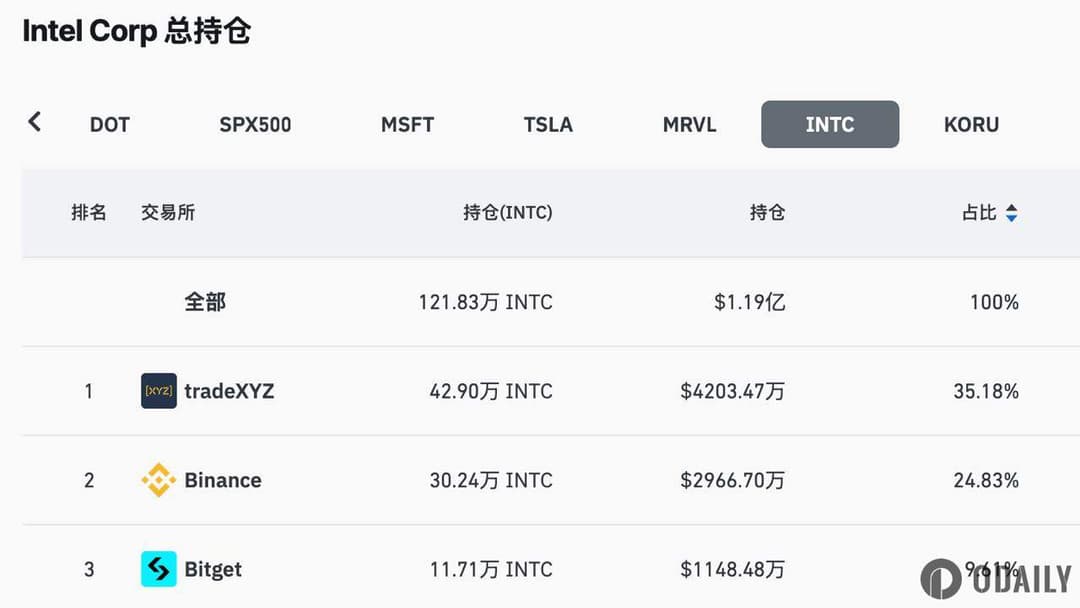Click the 持仓 value column header

coord(767,212)
